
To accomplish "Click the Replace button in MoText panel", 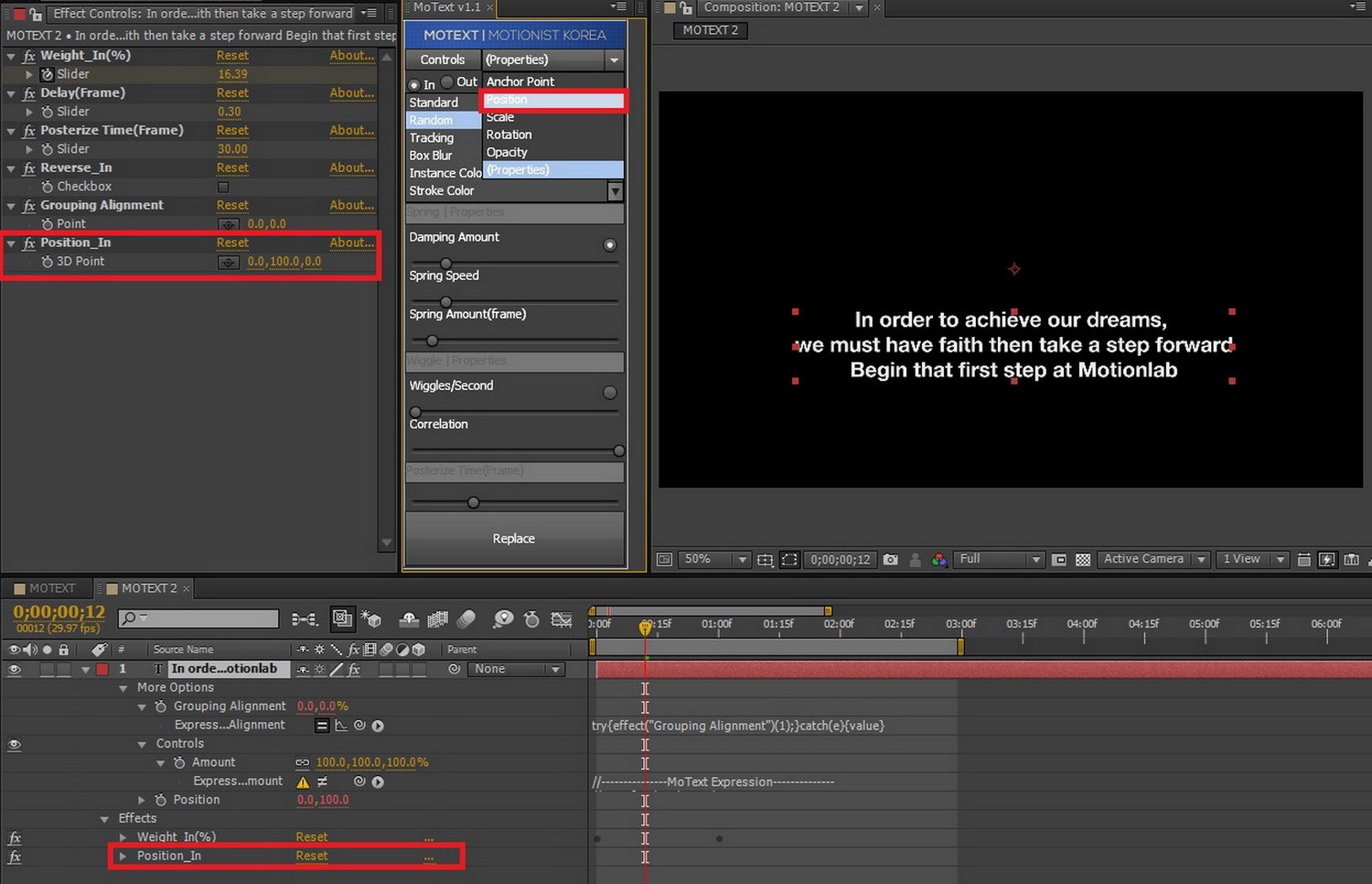I will pos(514,539).
